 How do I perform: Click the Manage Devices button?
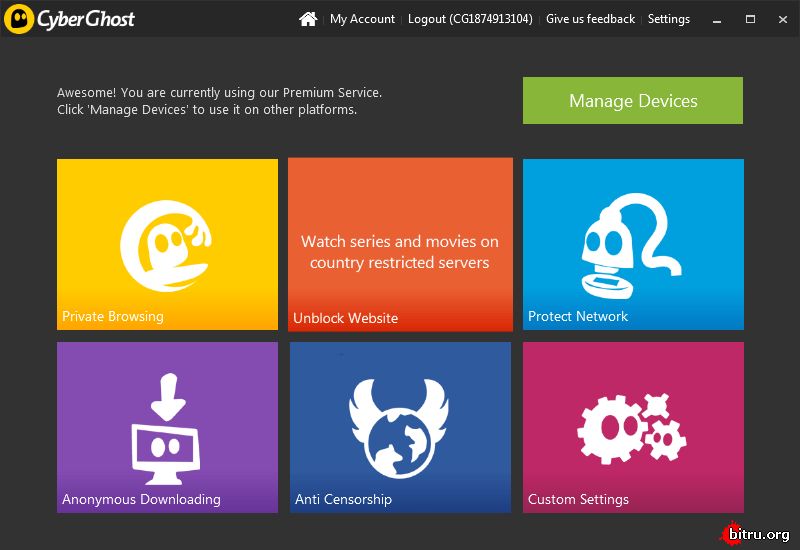633,101
